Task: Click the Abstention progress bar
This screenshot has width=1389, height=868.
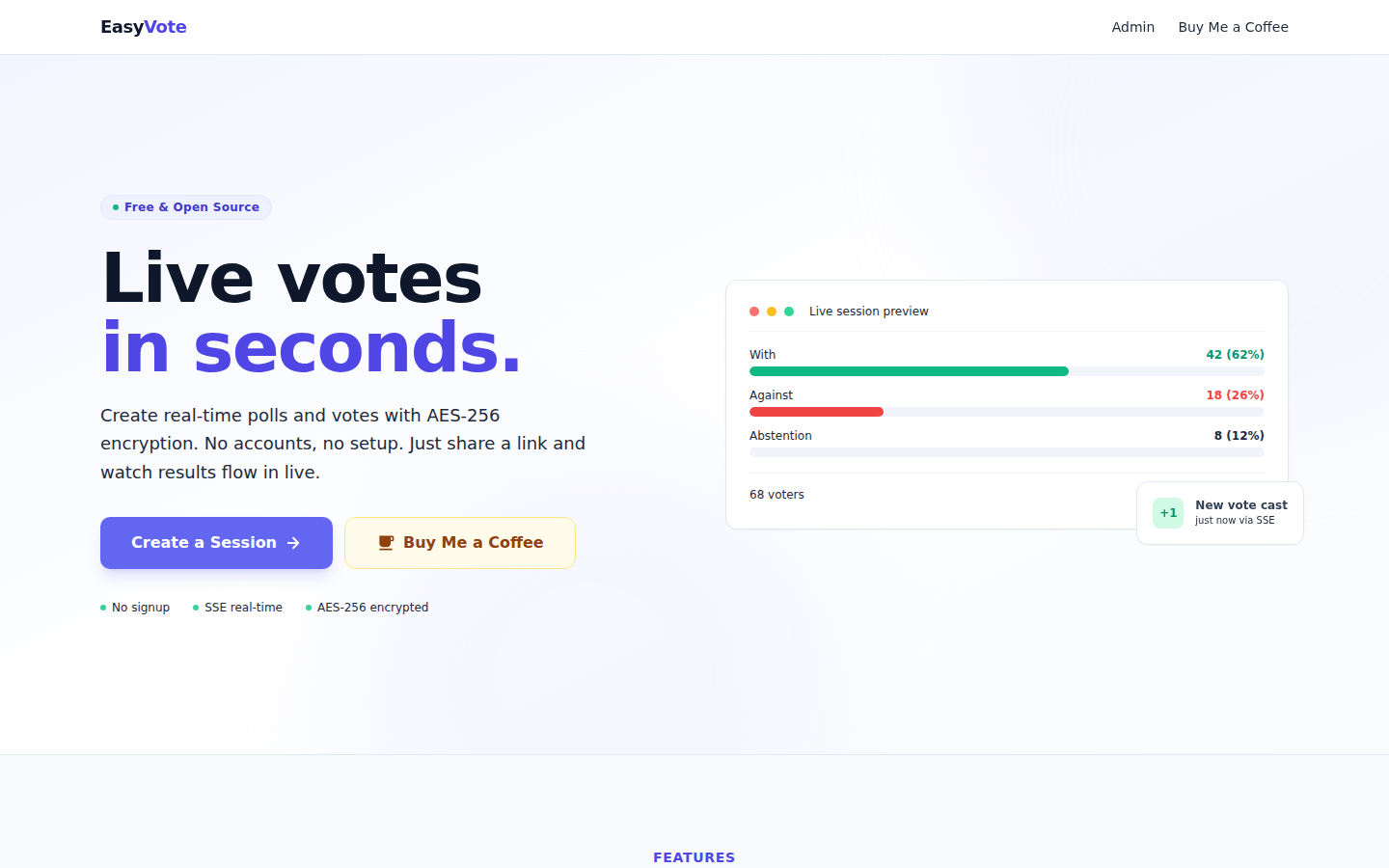Action: coord(1007,452)
